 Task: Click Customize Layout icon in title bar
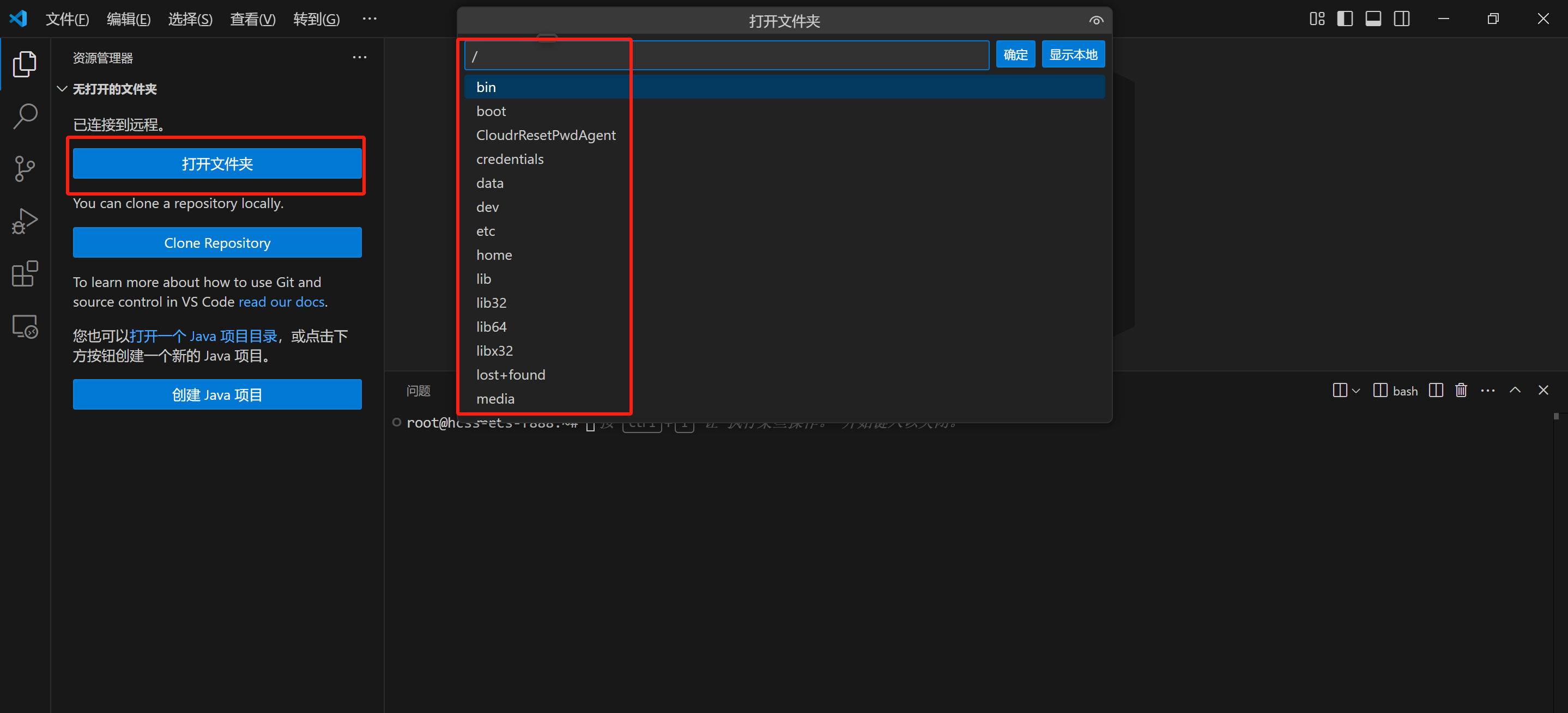(x=1317, y=19)
